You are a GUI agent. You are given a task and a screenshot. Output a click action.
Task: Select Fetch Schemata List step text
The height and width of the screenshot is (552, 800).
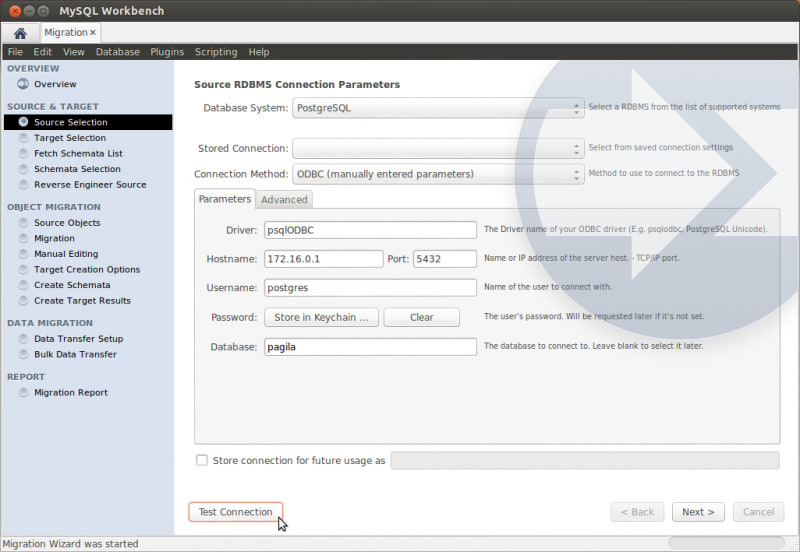coord(78,153)
